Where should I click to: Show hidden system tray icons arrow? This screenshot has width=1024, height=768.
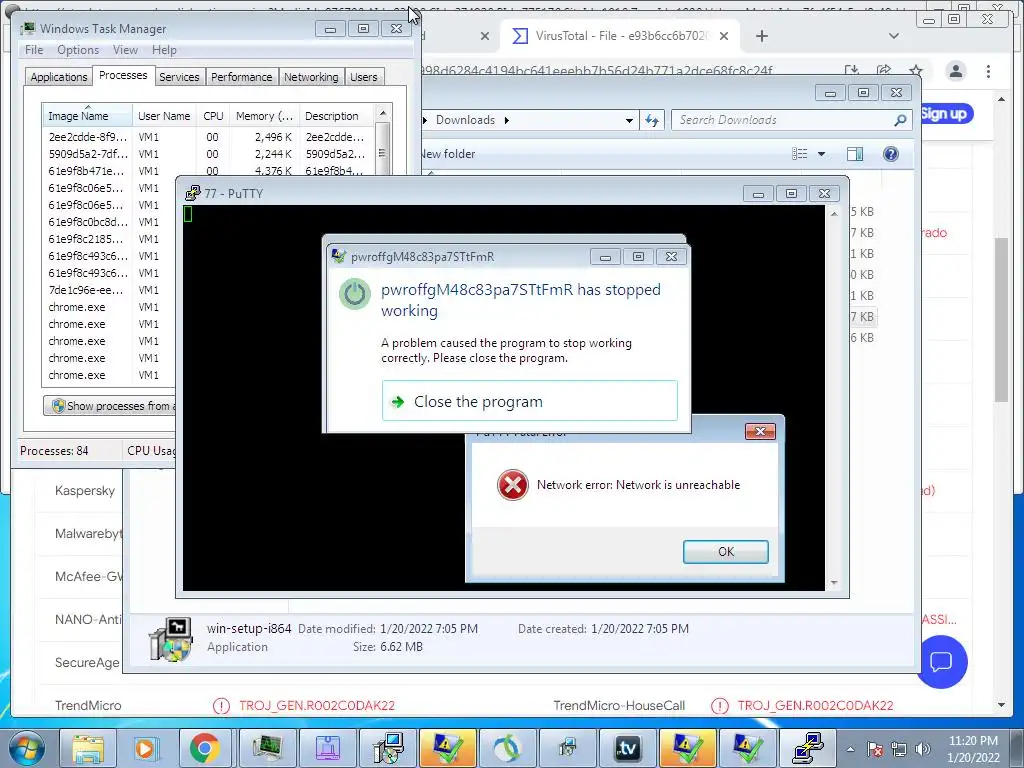tap(850, 749)
